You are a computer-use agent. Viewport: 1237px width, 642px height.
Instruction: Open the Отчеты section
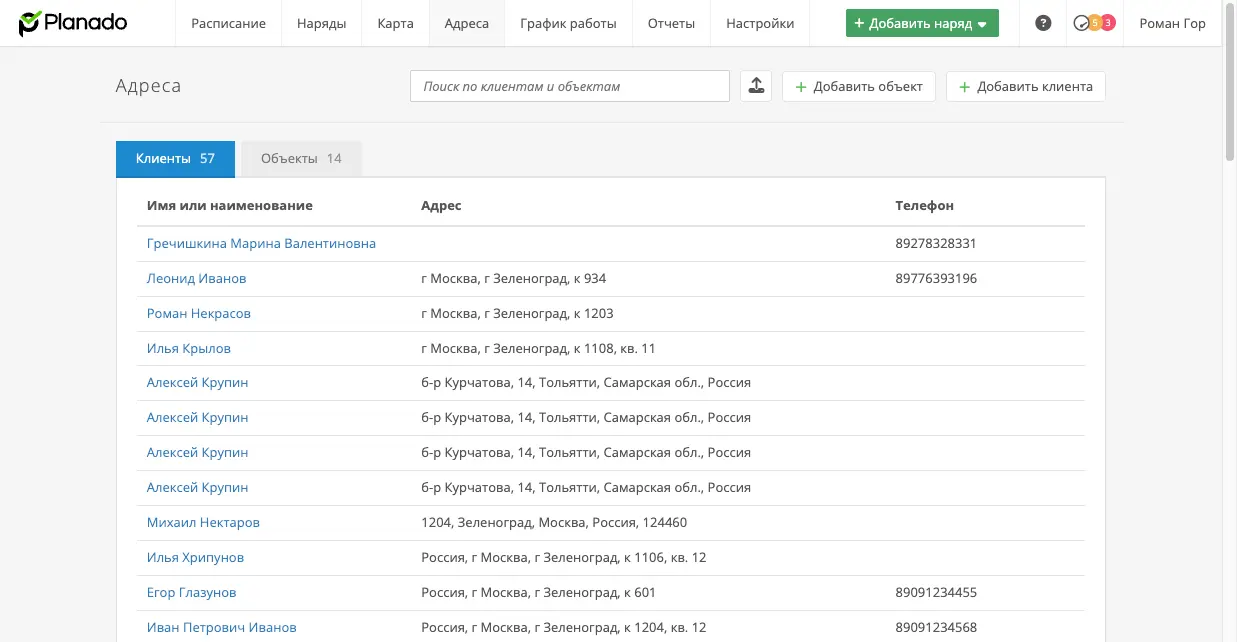tap(671, 23)
